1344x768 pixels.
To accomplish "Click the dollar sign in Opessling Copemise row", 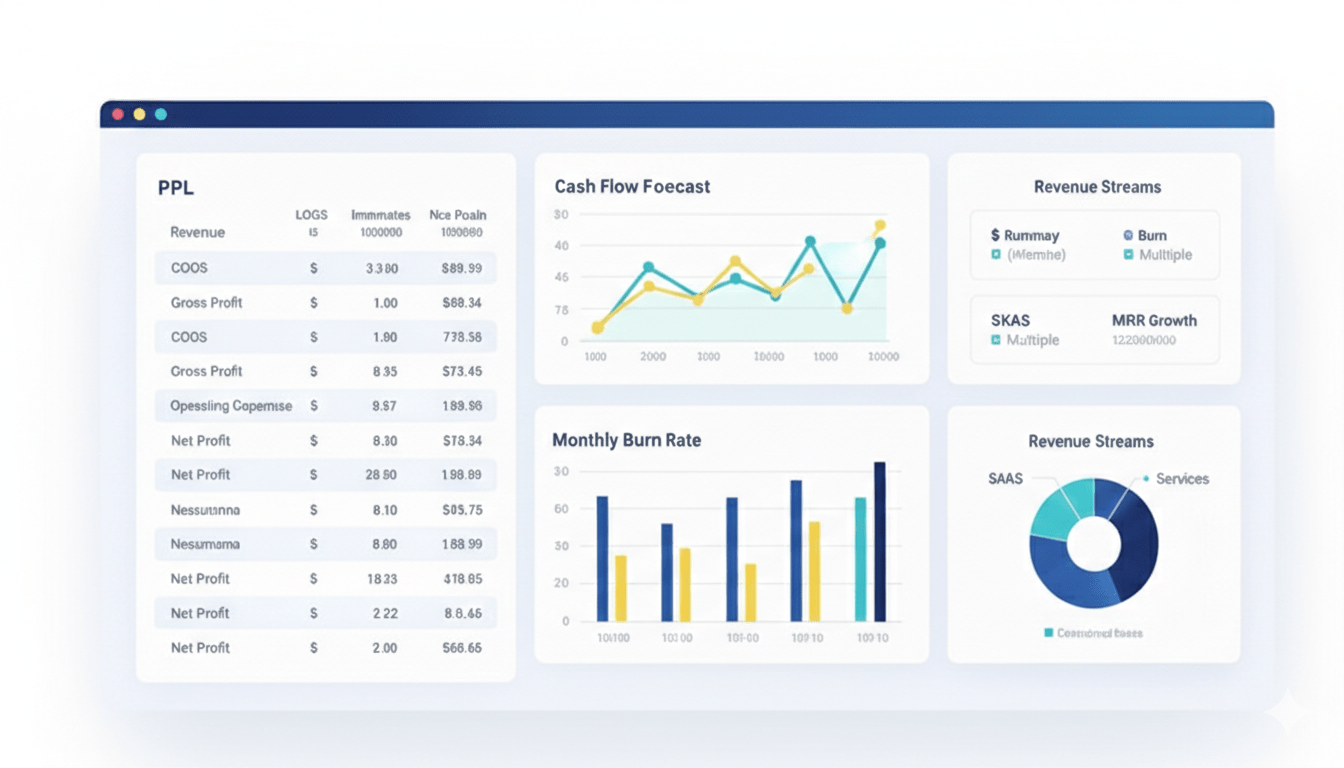I will [314, 406].
